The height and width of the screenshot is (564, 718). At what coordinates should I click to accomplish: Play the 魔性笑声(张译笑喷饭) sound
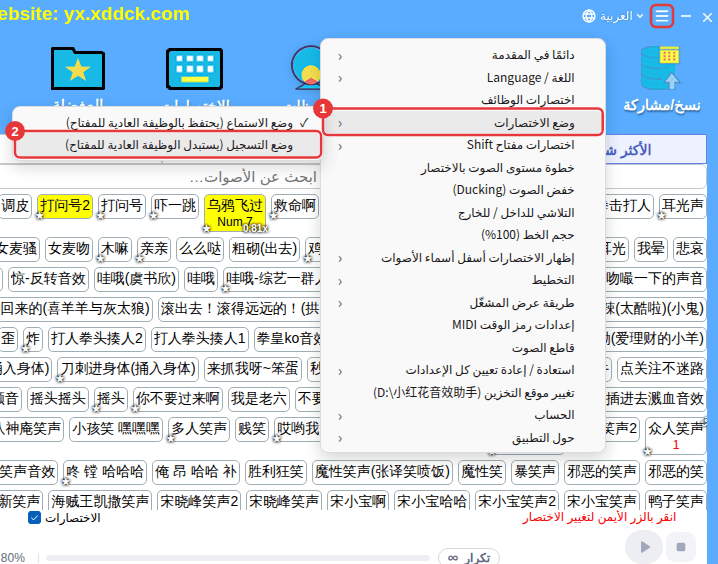tap(382, 472)
